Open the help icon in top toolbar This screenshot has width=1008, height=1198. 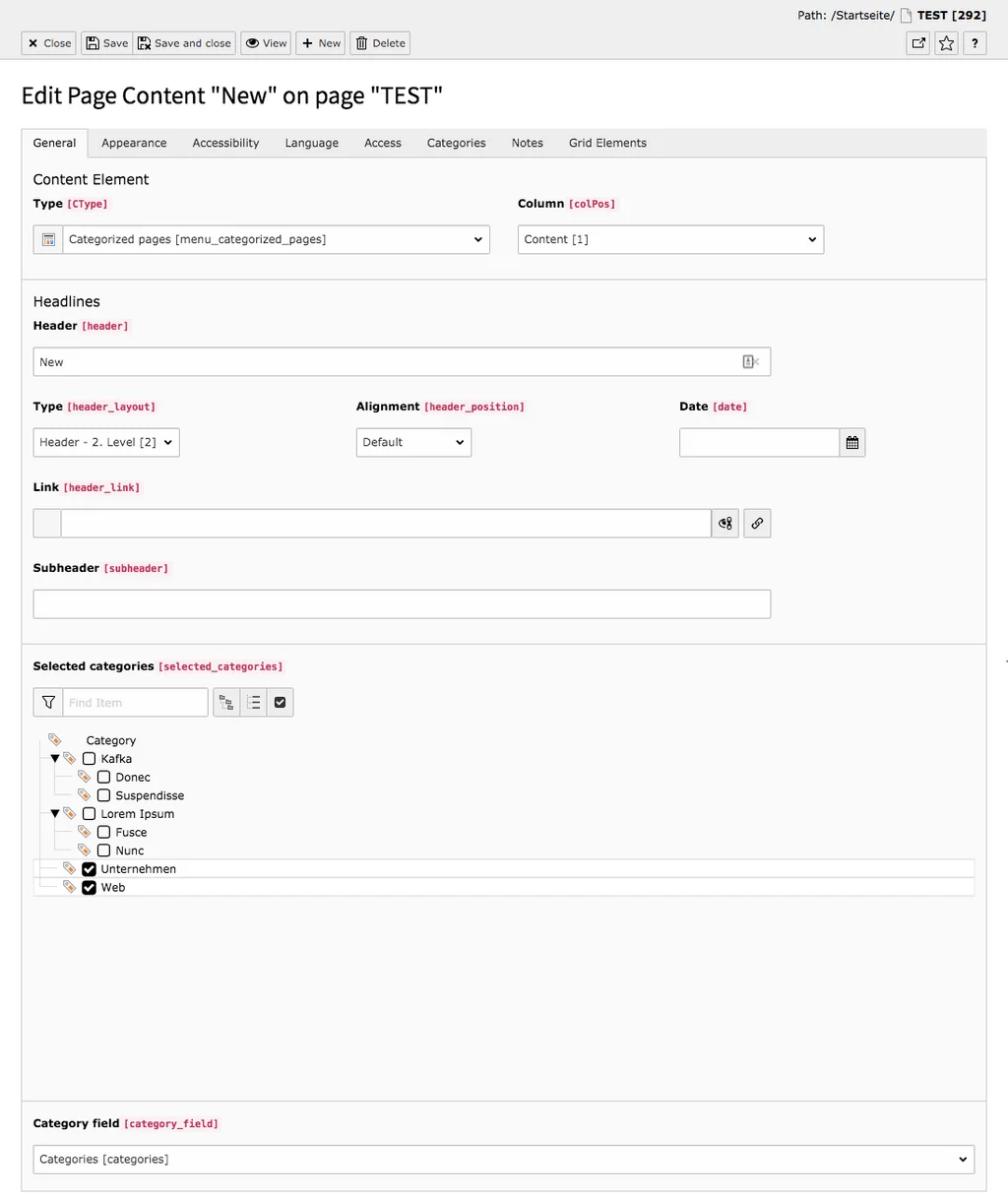[x=974, y=42]
